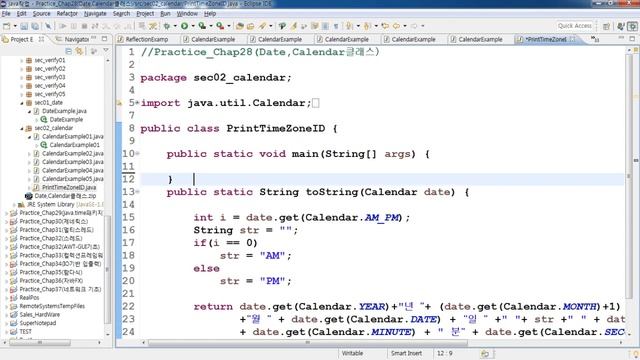
Task: Maximize the Project Explorer panel
Action: click(x=104, y=39)
